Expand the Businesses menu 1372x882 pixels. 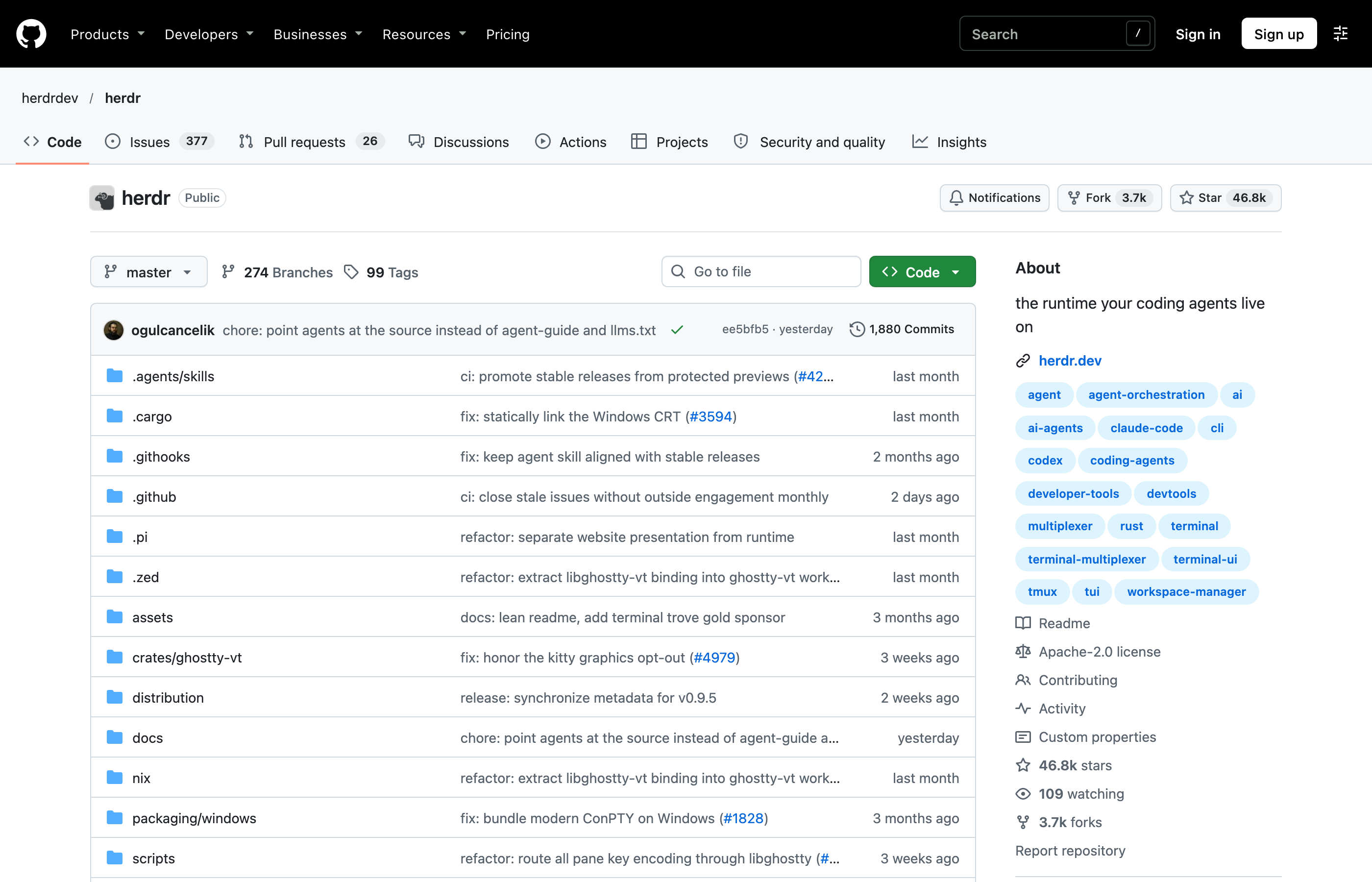[318, 34]
